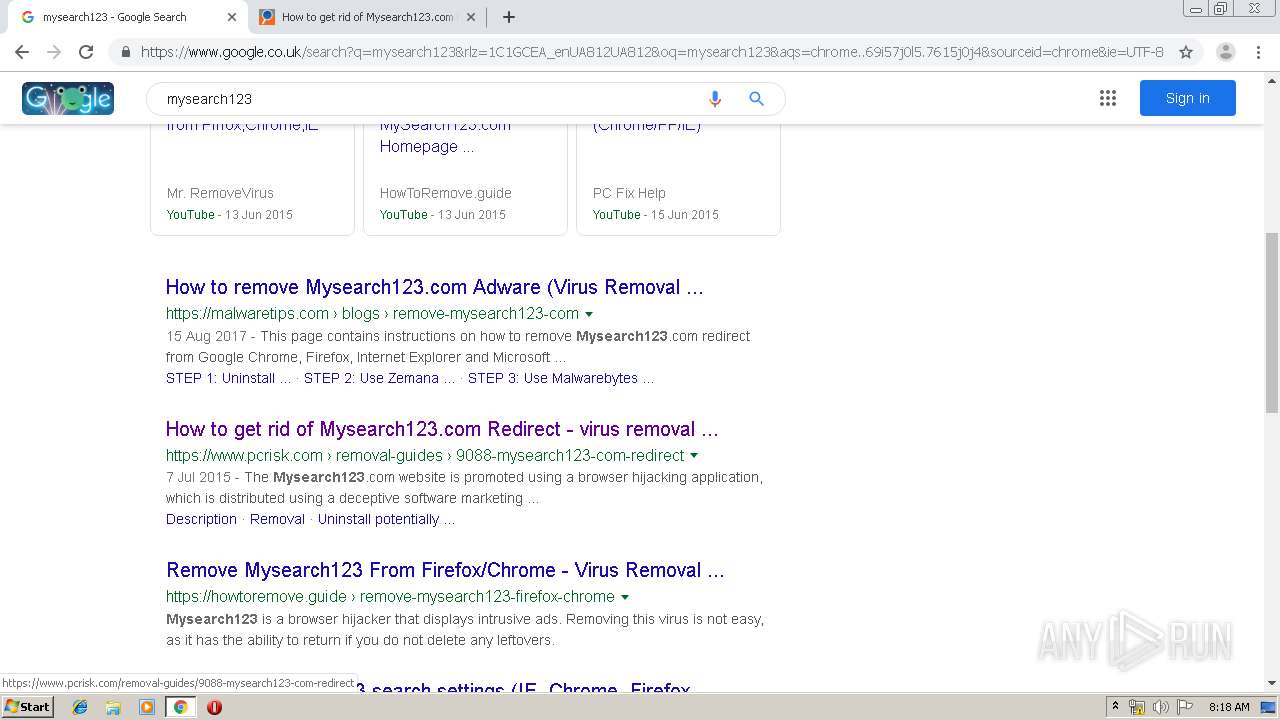The height and width of the screenshot is (720, 1280).
Task: Click the address bar URL
Action: point(652,52)
